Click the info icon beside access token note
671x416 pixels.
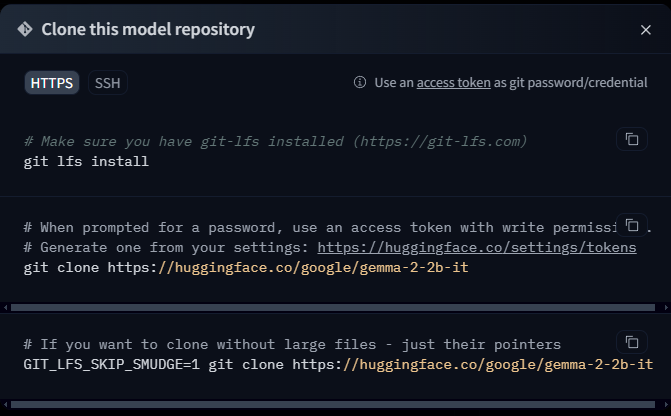coord(360,82)
